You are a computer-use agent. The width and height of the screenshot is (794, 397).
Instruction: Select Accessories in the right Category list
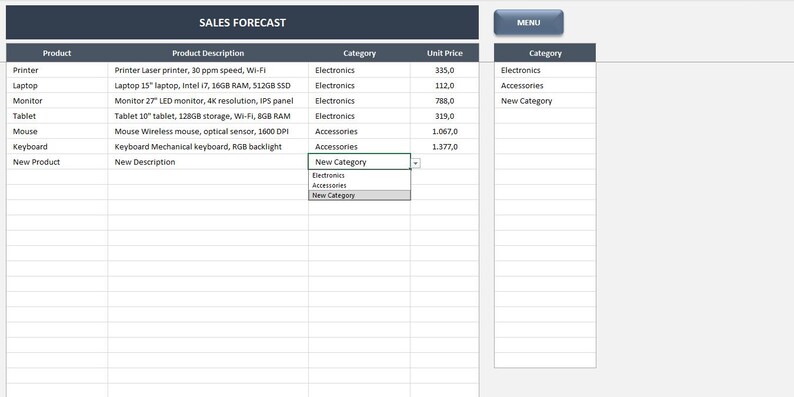click(x=545, y=86)
